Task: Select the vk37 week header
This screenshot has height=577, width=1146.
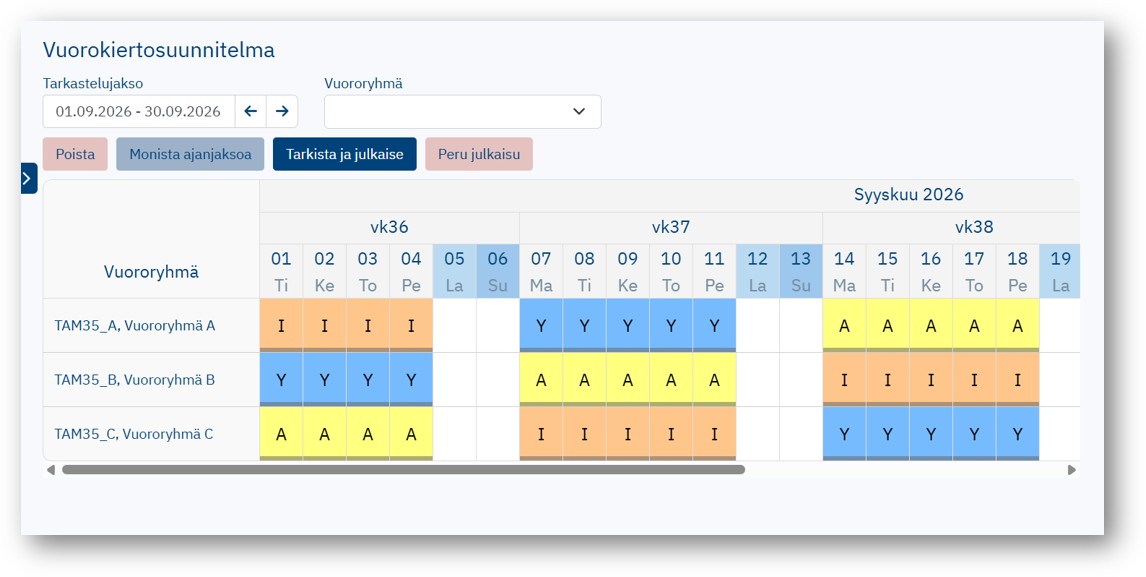Action: (671, 227)
